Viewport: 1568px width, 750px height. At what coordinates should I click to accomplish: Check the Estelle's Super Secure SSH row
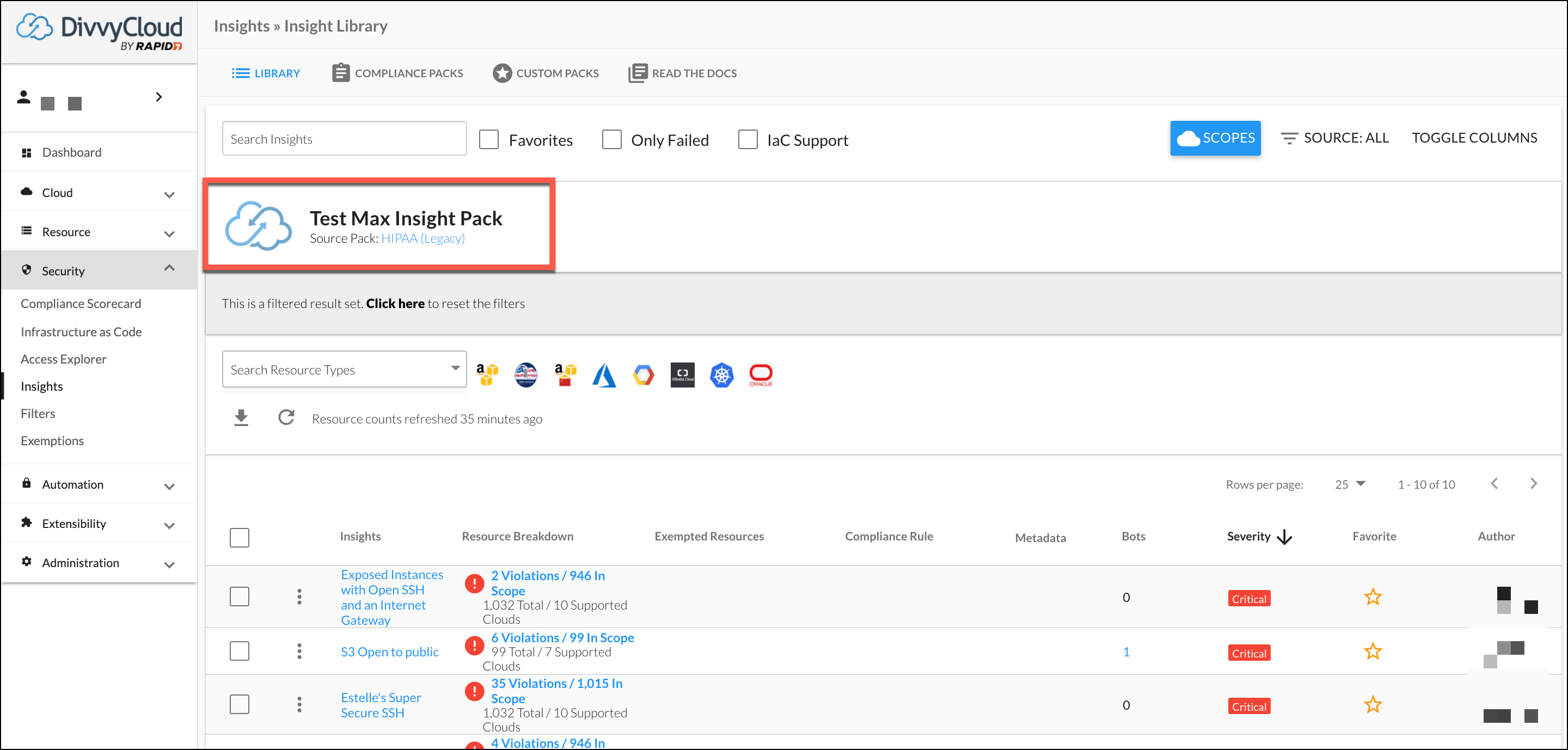(239, 704)
